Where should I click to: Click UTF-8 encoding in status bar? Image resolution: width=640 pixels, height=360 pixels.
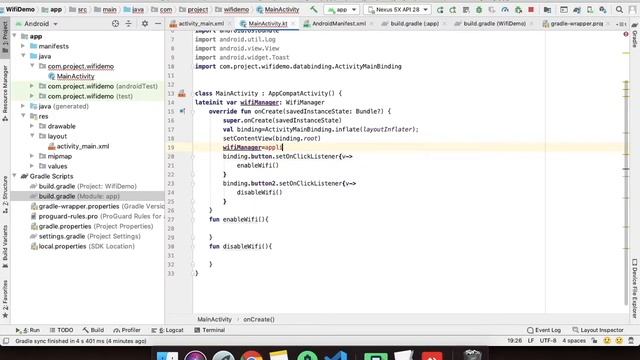548,341
